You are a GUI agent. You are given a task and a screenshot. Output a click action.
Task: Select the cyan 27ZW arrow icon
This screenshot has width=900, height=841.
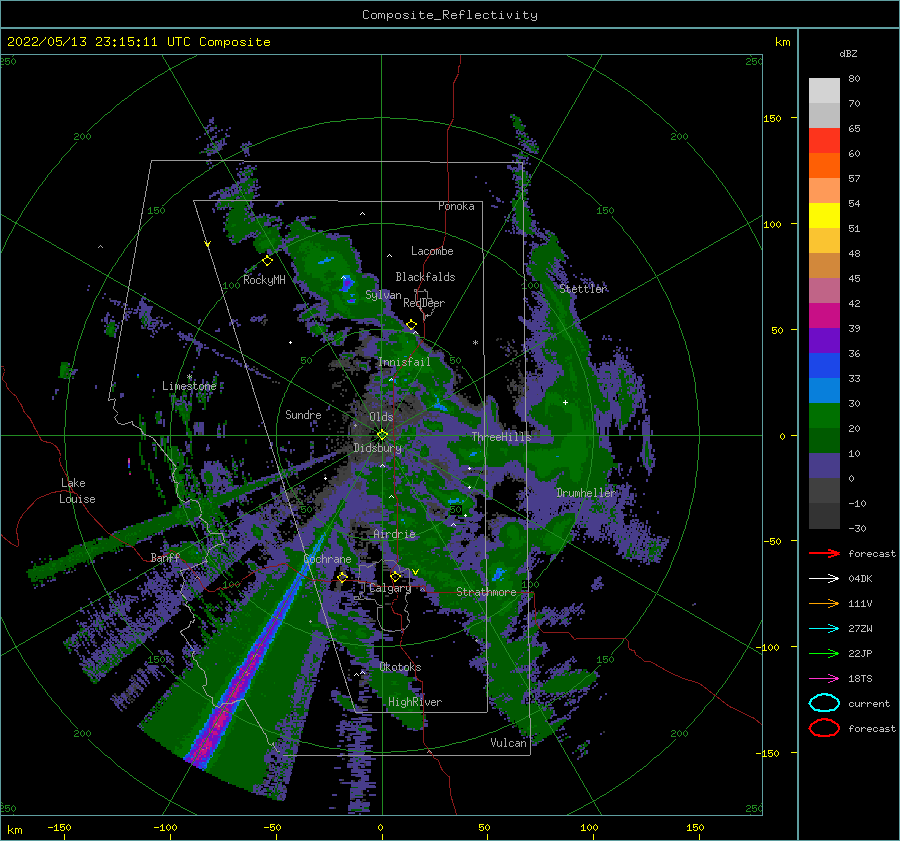click(824, 628)
